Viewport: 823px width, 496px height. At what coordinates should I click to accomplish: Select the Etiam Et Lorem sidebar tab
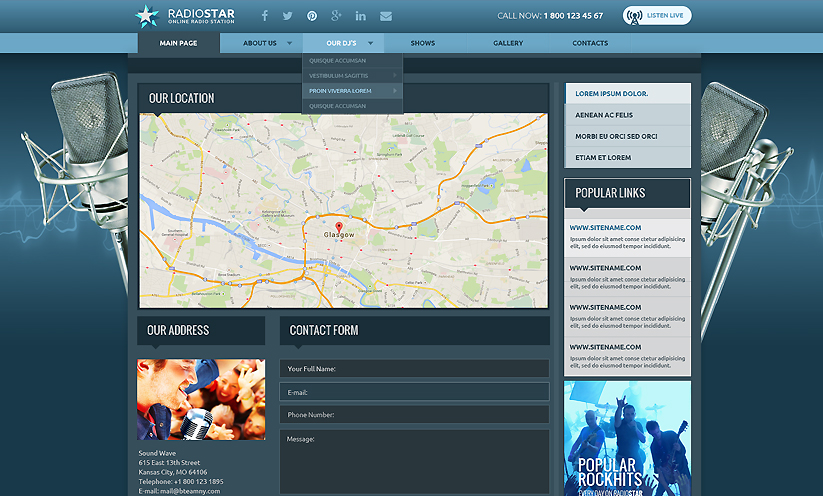pyautogui.click(x=627, y=157)
